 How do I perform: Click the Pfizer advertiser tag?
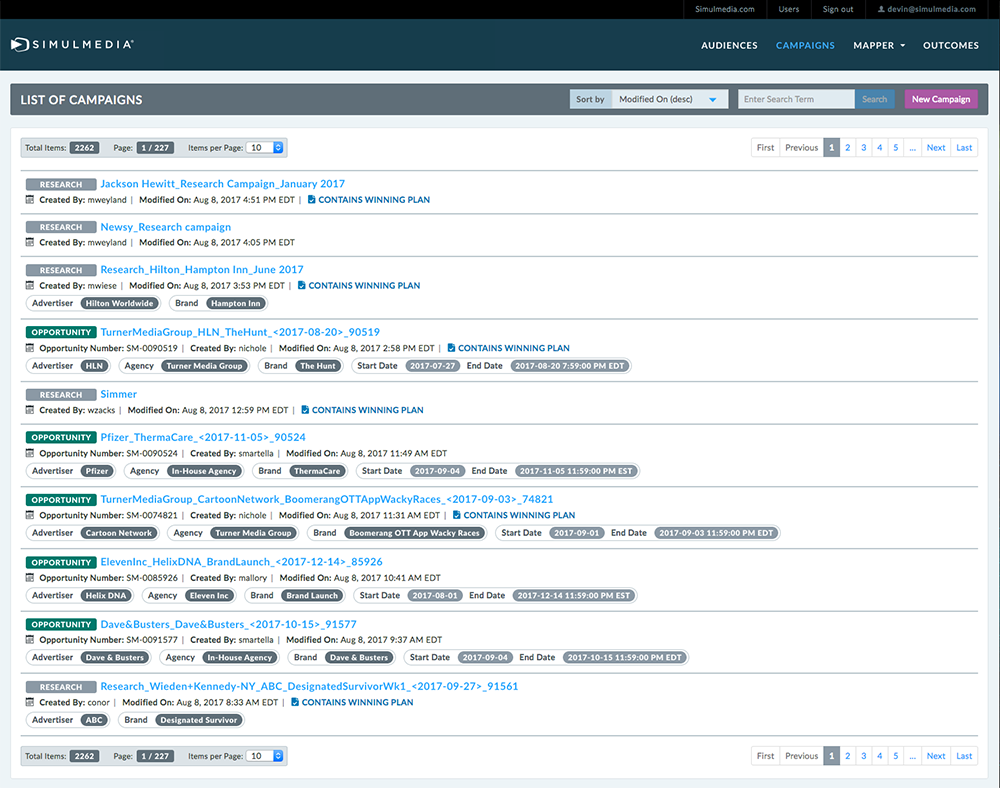click(97, 471)
